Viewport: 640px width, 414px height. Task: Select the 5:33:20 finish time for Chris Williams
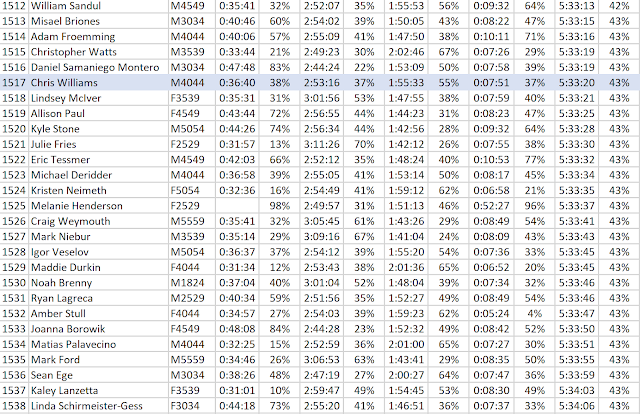pyautogui.click(x=576, y=83)
